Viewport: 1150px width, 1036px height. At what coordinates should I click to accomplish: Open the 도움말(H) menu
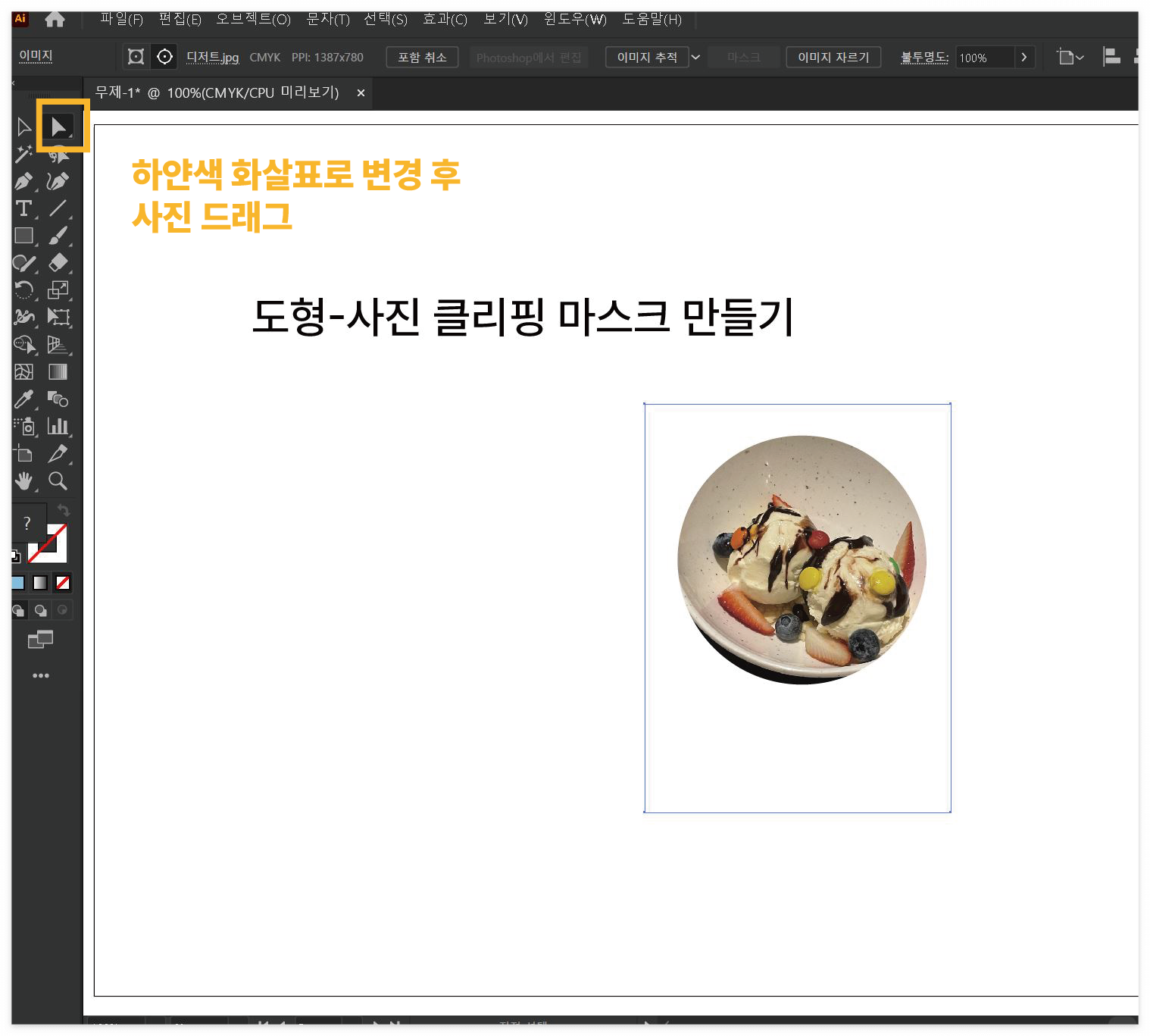(652, 20)
